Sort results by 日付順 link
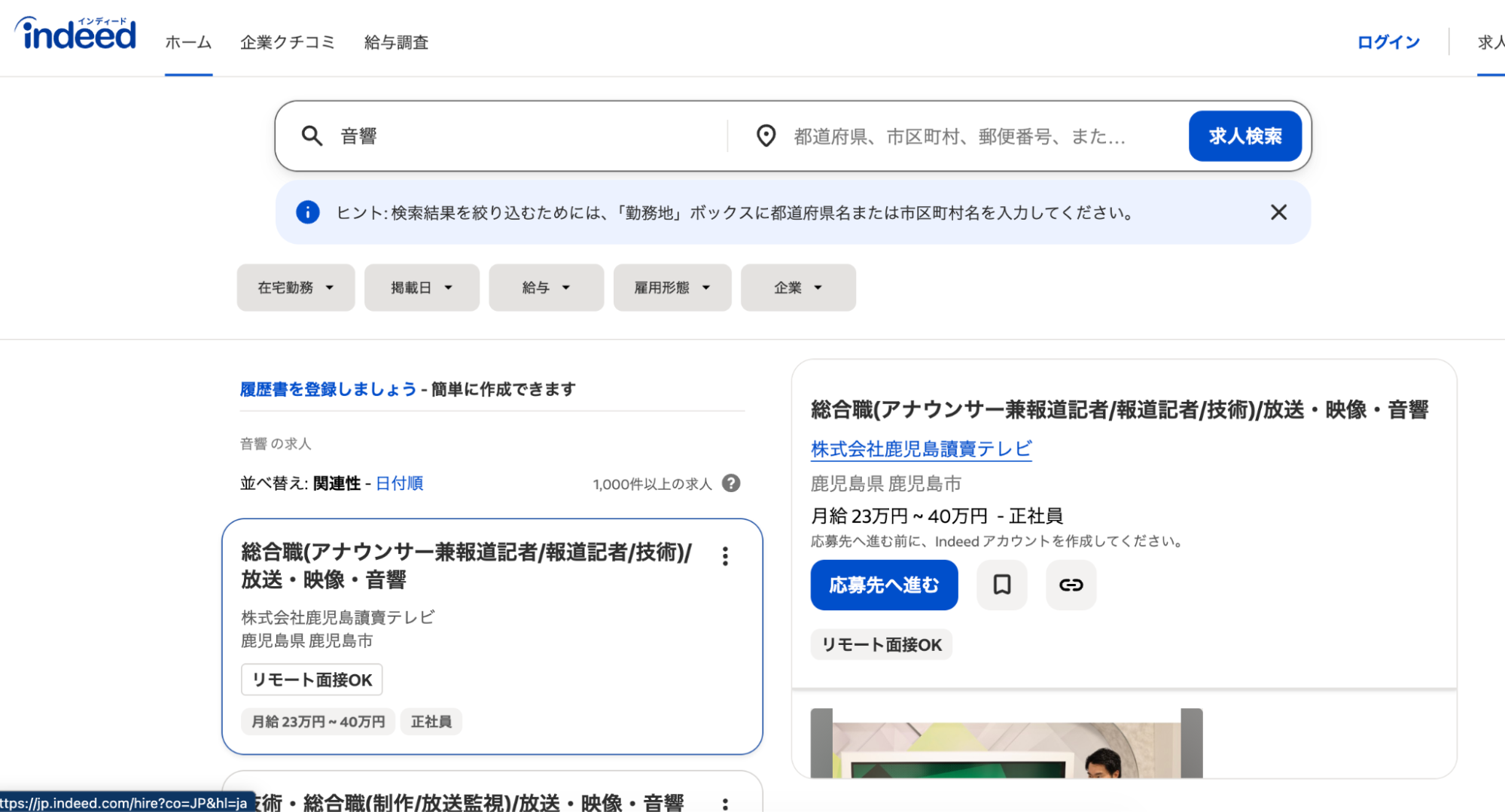The image size is (1505, 812). pos(399,483)
